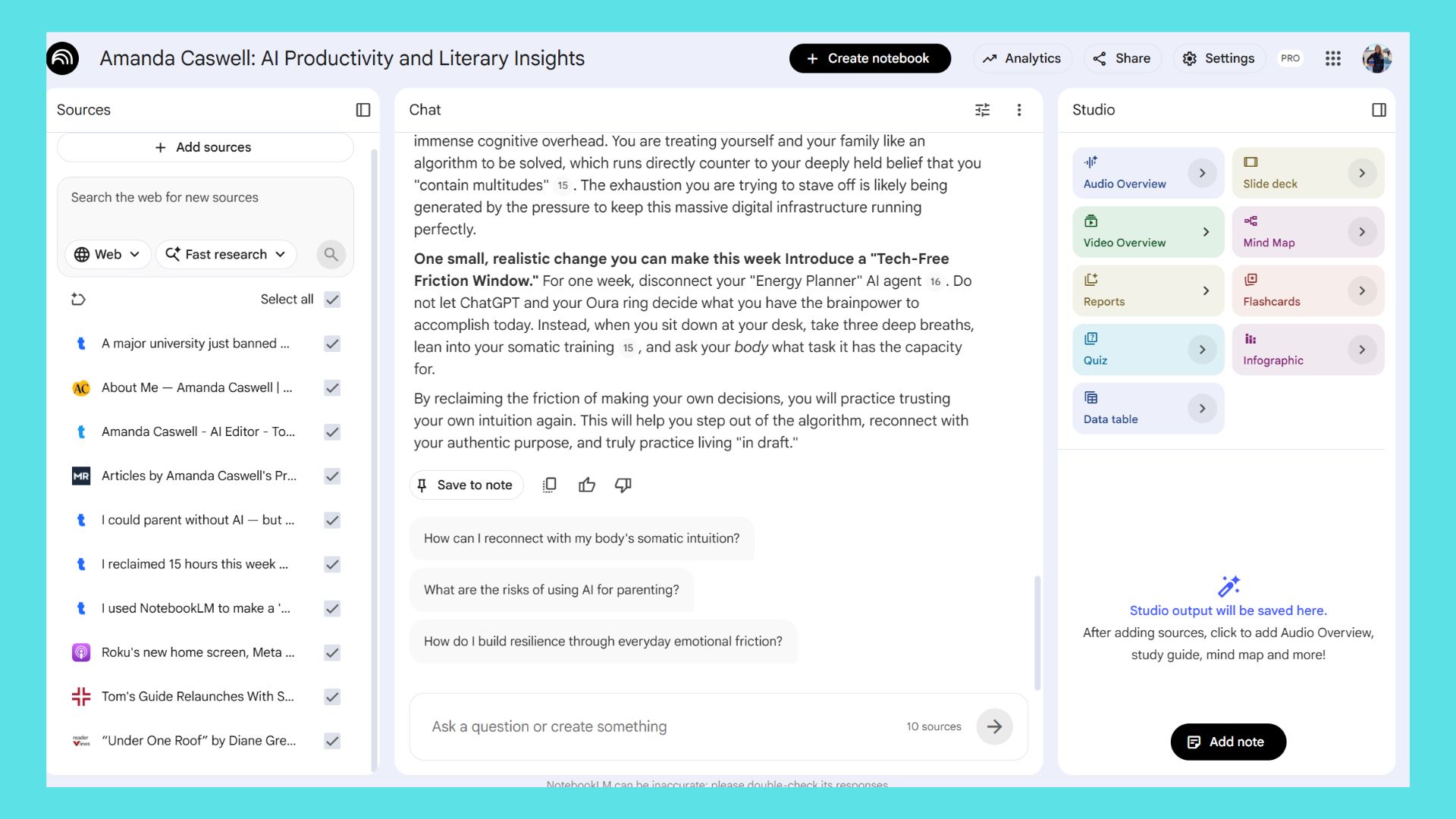Expand Audio Overview options chevron
This screenshot has height=819, width=1456.
(x=1202, y=173)
